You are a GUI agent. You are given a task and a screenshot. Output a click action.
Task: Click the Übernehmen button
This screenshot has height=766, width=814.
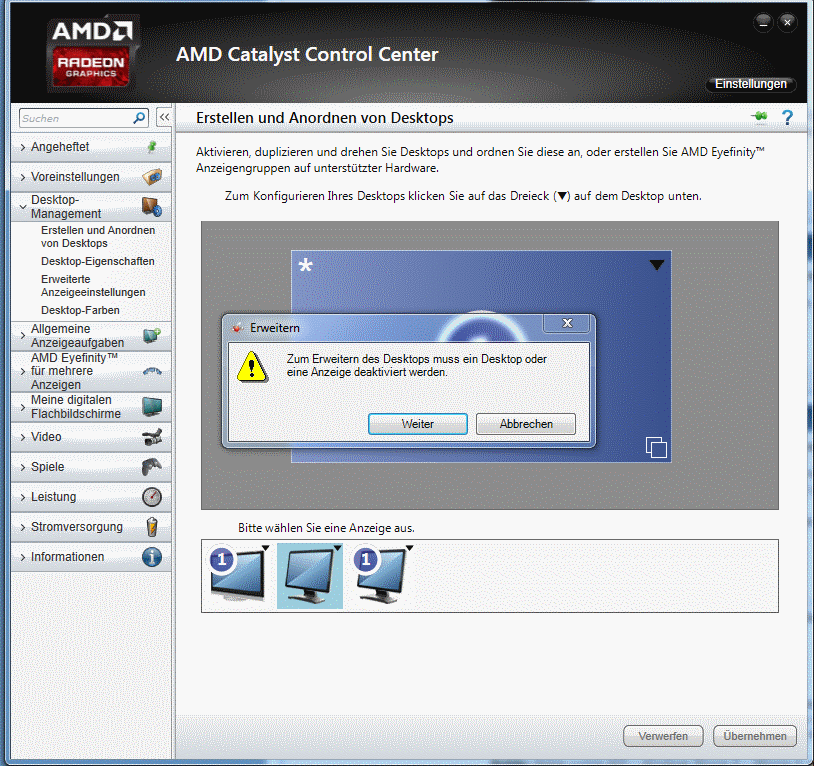pos(755,736)
